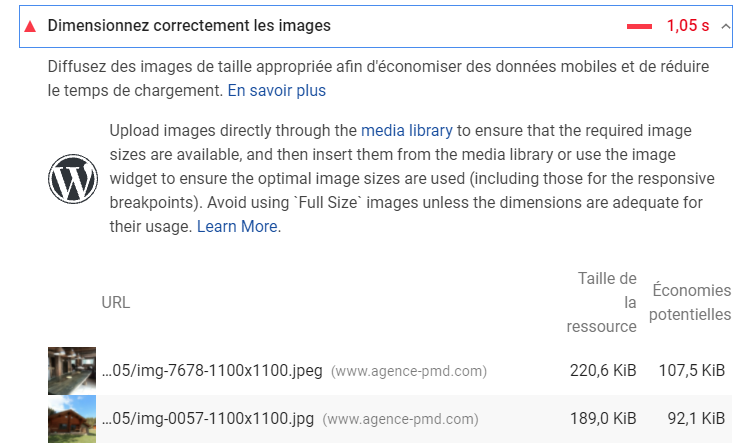Select the 92,1 KiB potential savings cell
The image size is (739, 444).
coord(696,419)
